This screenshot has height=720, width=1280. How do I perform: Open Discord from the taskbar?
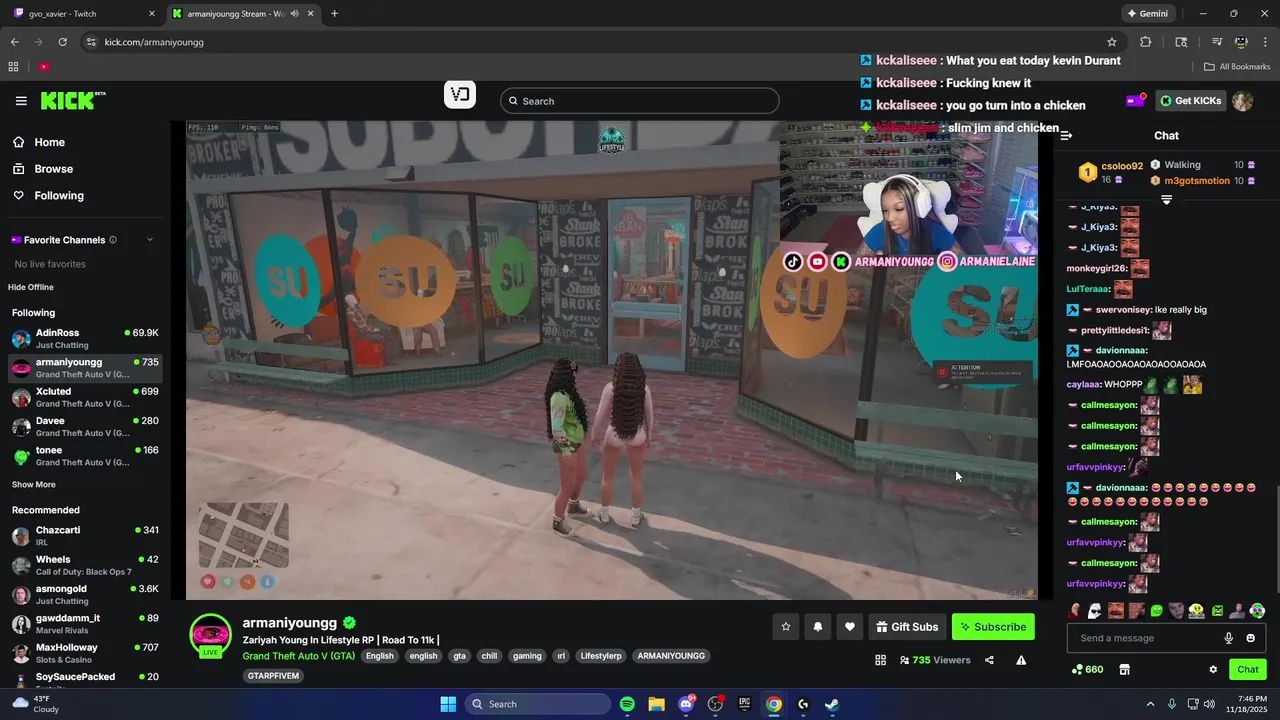pos(686,704)
